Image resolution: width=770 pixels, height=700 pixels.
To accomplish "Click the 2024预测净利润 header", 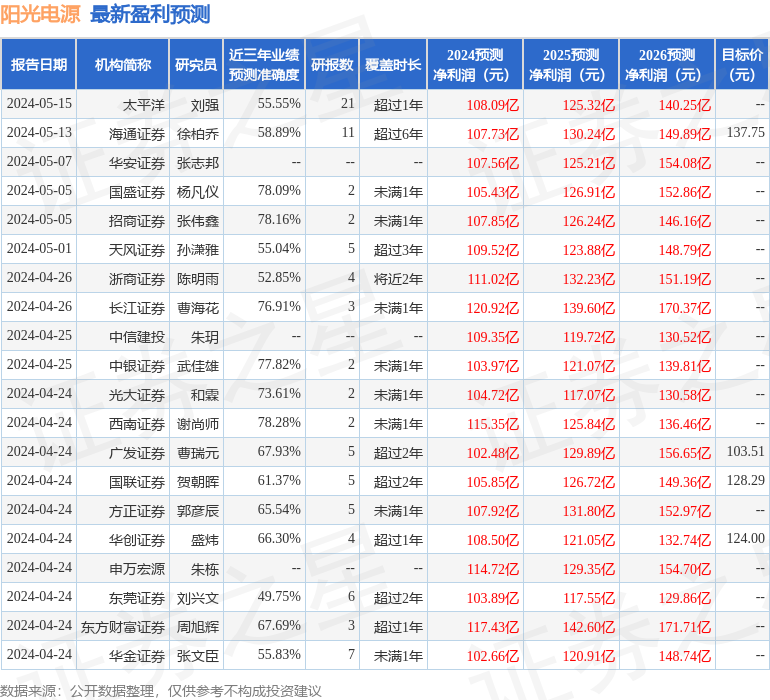I will 475,64.
